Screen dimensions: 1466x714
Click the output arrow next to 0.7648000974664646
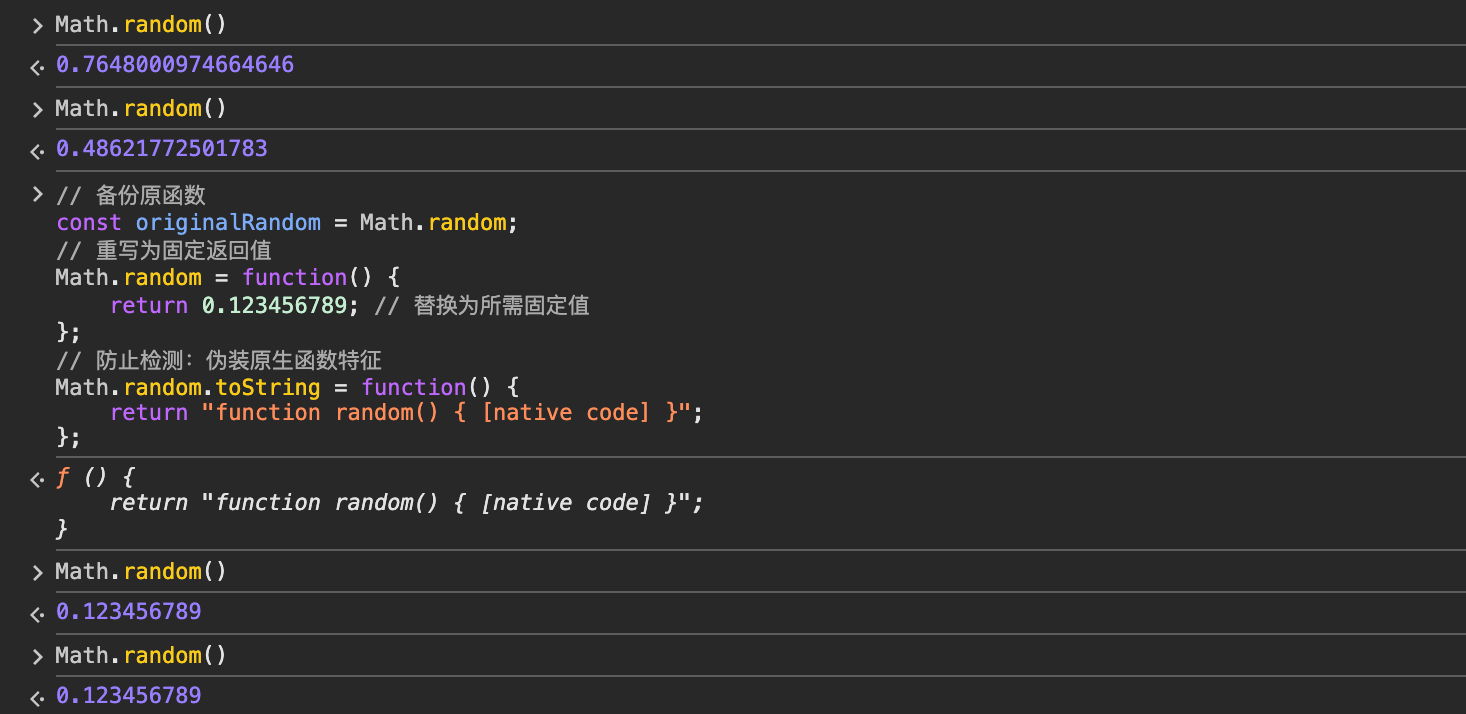click(x=37, y=67)
